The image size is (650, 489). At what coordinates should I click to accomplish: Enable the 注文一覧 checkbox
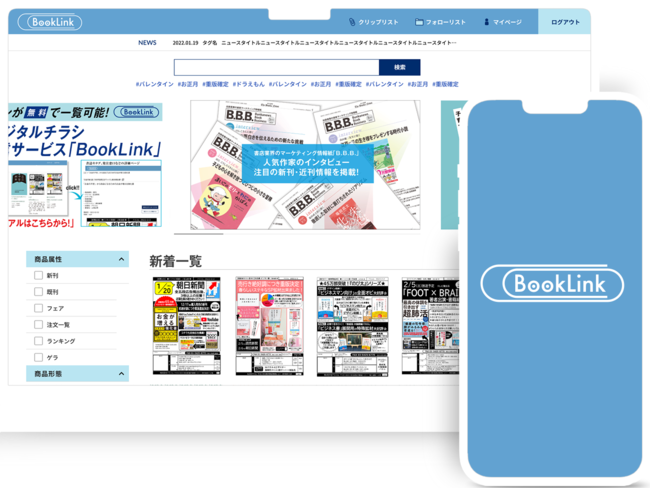coord(39,324)
